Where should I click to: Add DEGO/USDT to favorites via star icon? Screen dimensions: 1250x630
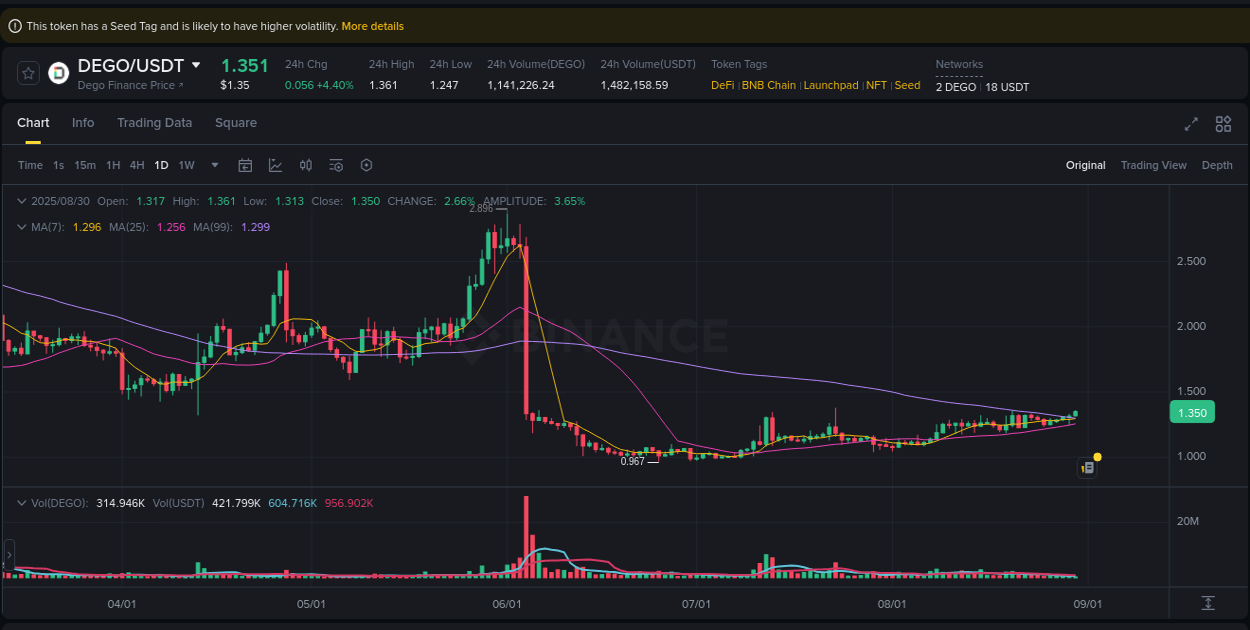(28, 72)
